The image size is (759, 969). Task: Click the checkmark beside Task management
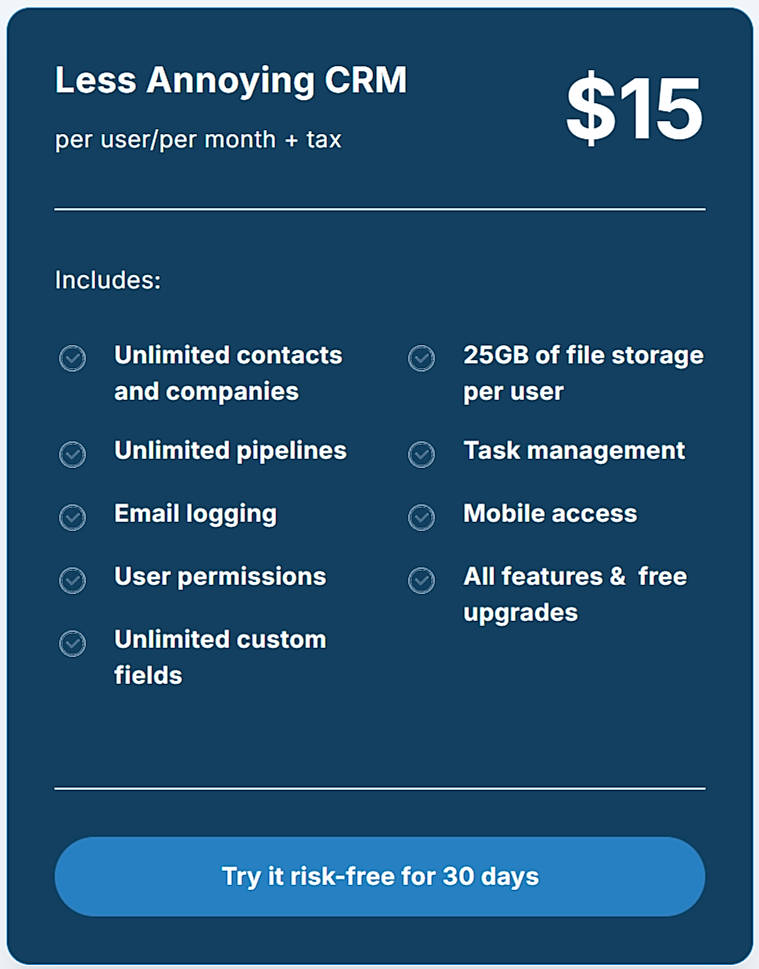[x=421, y=454]
